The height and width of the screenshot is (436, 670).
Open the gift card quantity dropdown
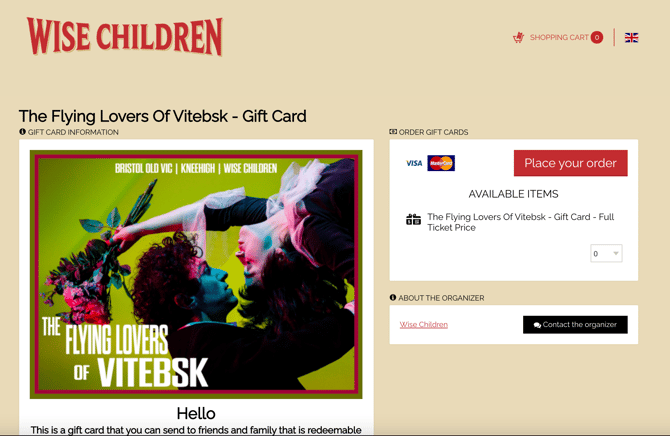point(606,253)
